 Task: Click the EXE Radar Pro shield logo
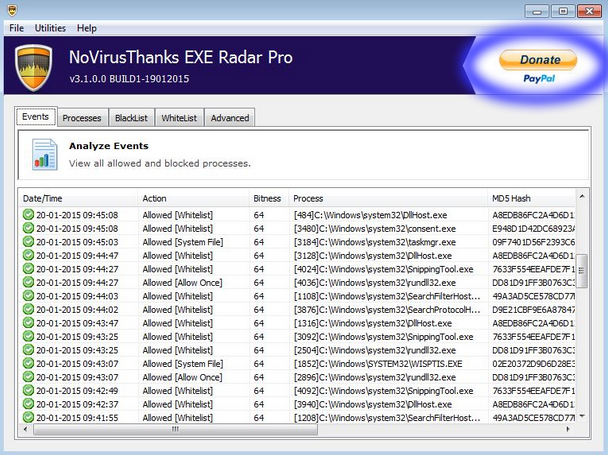pyautogui.click(x=34, y=66)
